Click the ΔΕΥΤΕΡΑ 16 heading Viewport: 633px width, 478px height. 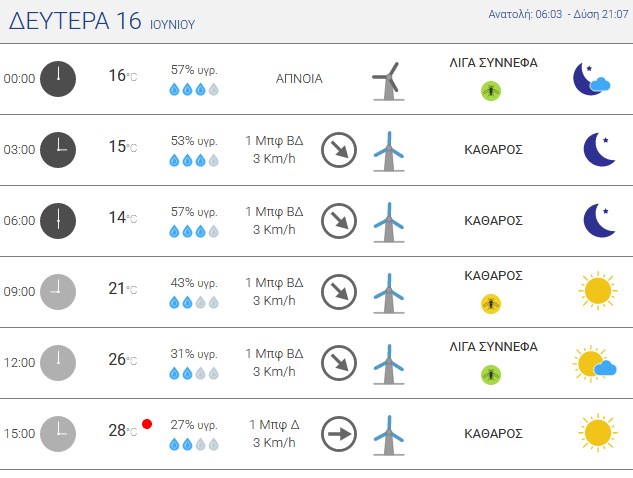click(75, 21)
